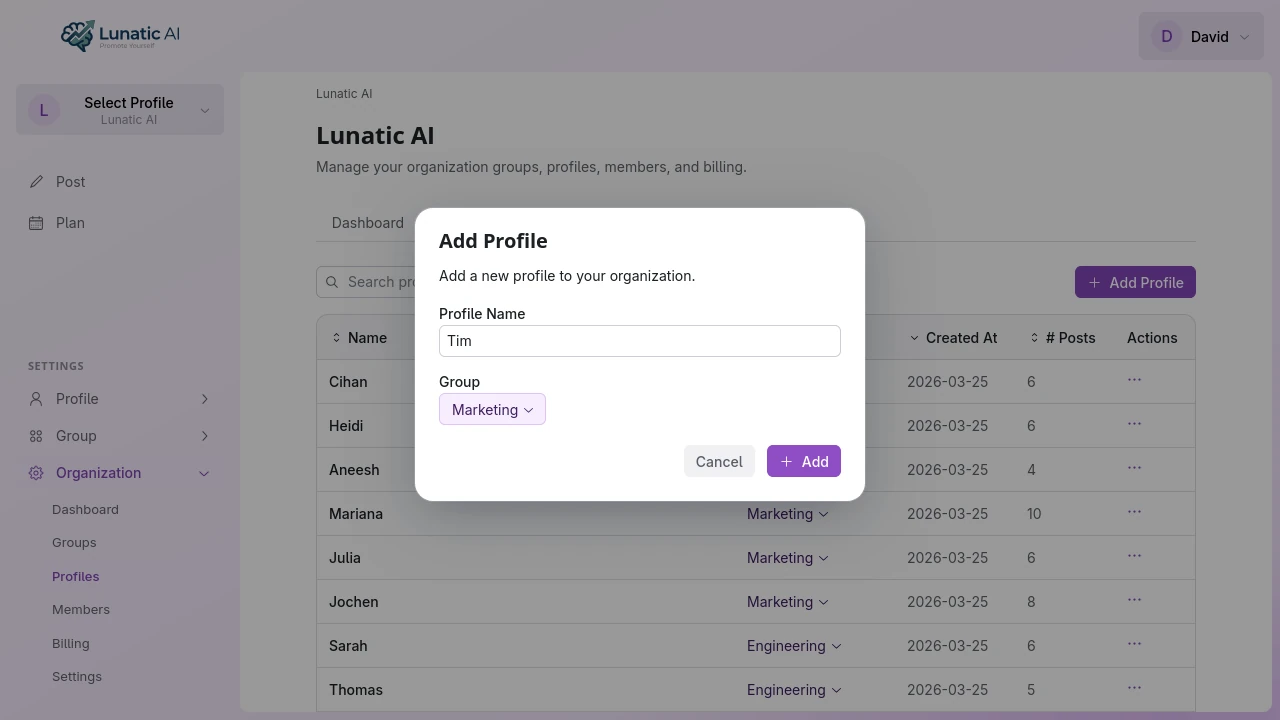
Task: Change Mariana's Marketing group dropdown
Action: pyautogui.click(x=788, y=513)
